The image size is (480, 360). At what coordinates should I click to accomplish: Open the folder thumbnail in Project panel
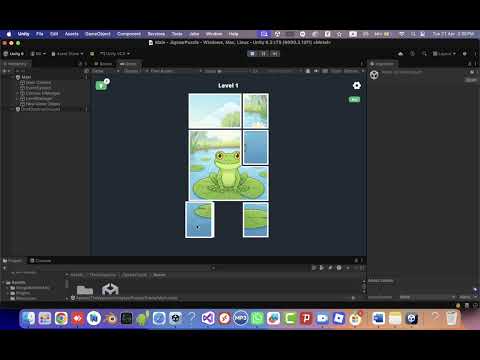coord(85,290)
